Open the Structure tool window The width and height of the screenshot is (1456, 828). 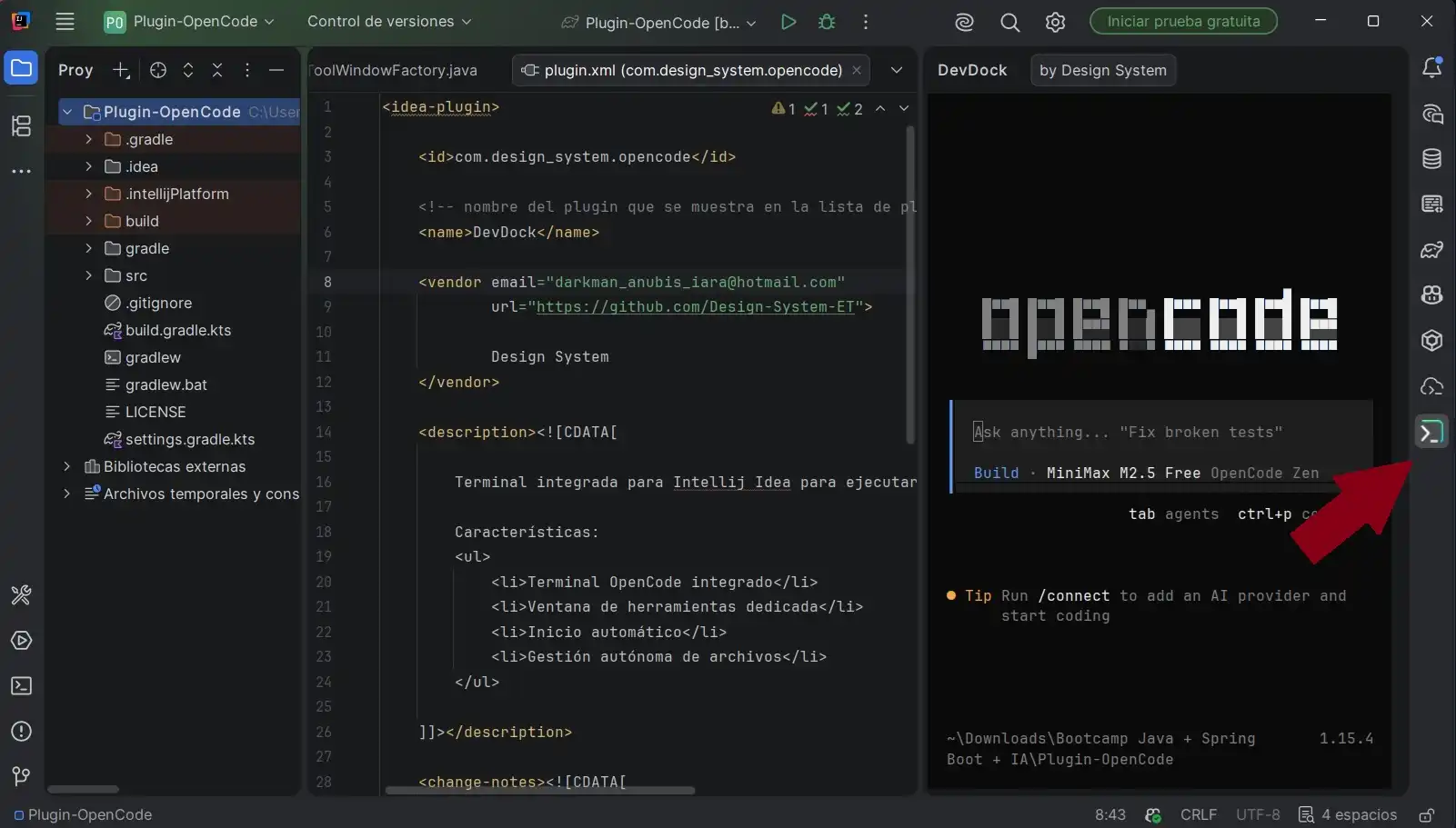click(x=21, y=125)
